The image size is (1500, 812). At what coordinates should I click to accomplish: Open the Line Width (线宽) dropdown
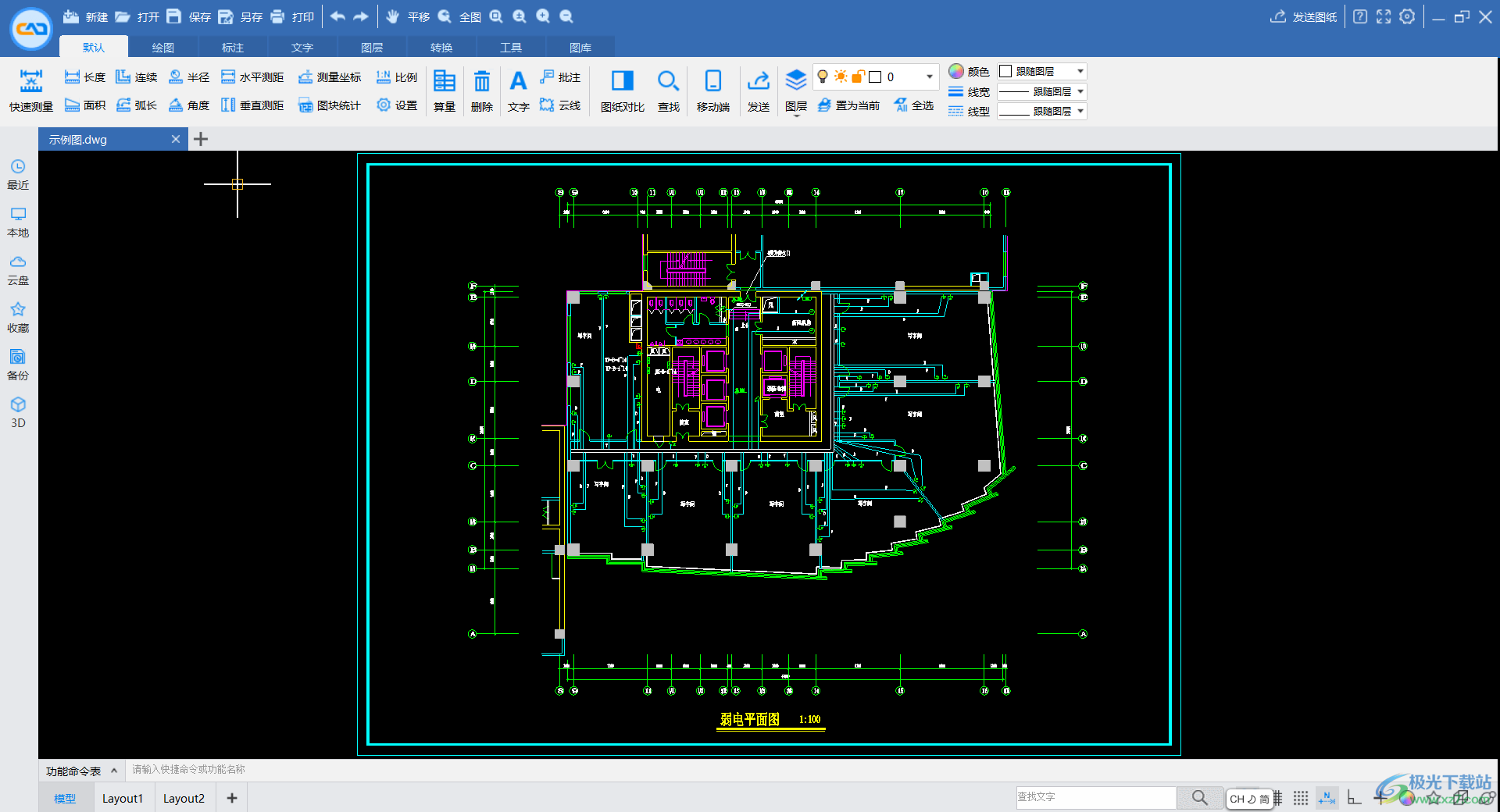1042,91
